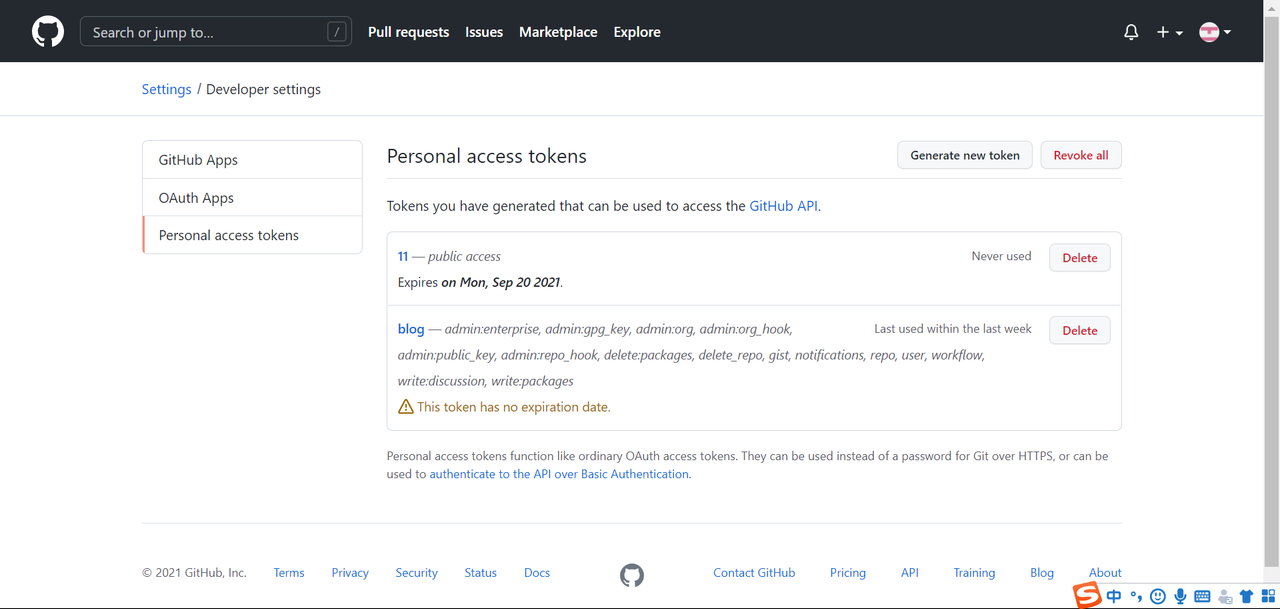This screenshot has width=1280, height=609.
Task: Open the user avatar menu
Action: click(1215, 32)
